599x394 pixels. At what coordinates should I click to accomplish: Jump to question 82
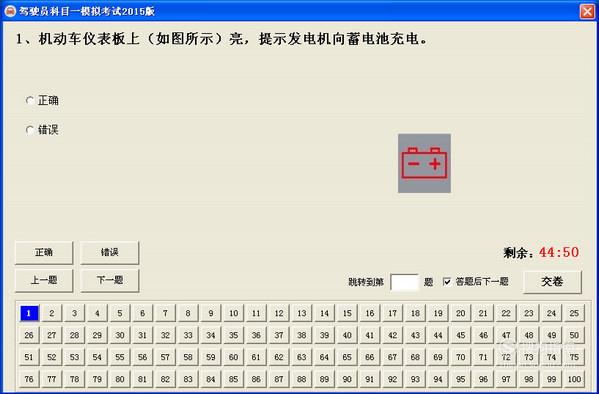165,379
